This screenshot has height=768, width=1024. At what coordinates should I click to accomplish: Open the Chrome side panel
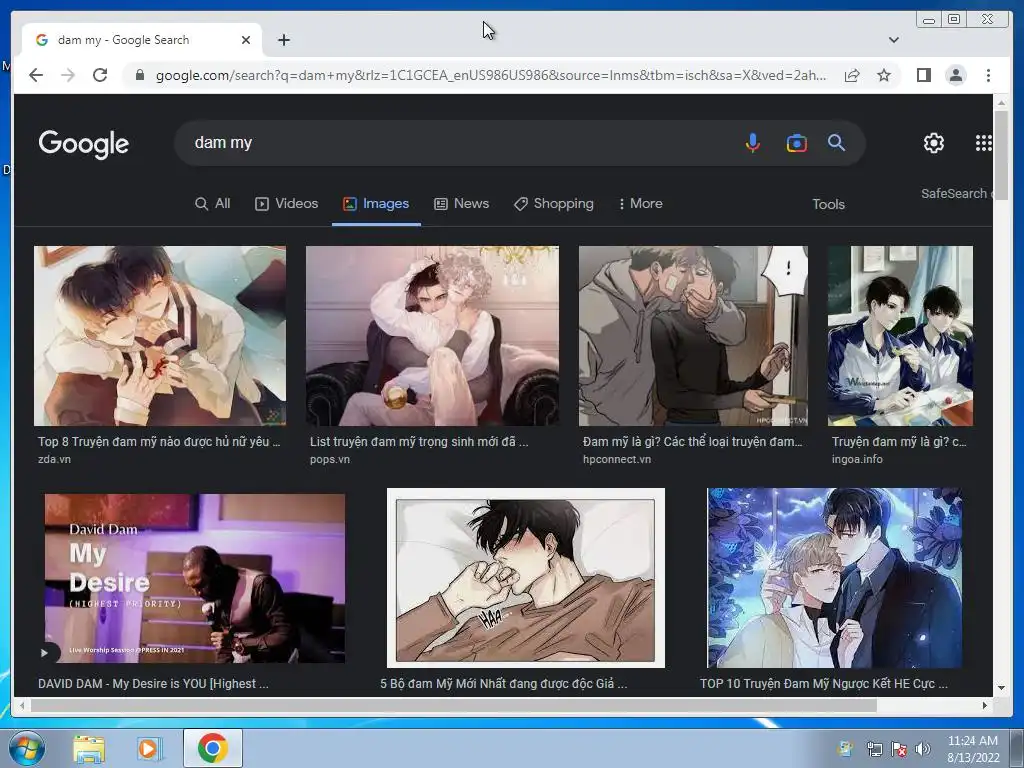point(923,75)
